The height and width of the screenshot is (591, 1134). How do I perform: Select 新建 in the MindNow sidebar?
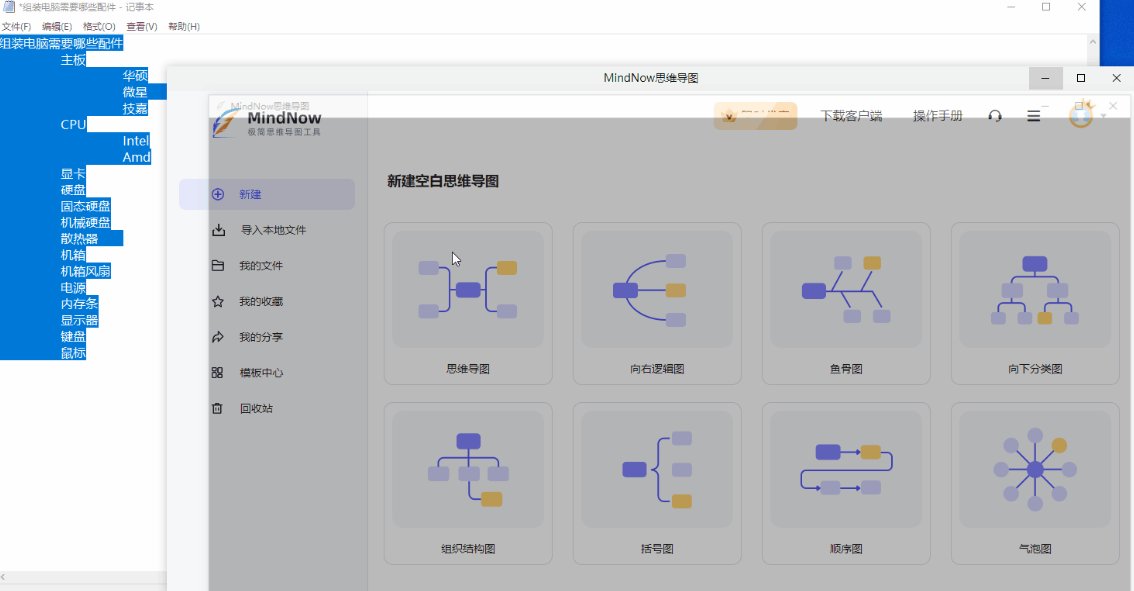pyautogui.click(x=267, y=195)
